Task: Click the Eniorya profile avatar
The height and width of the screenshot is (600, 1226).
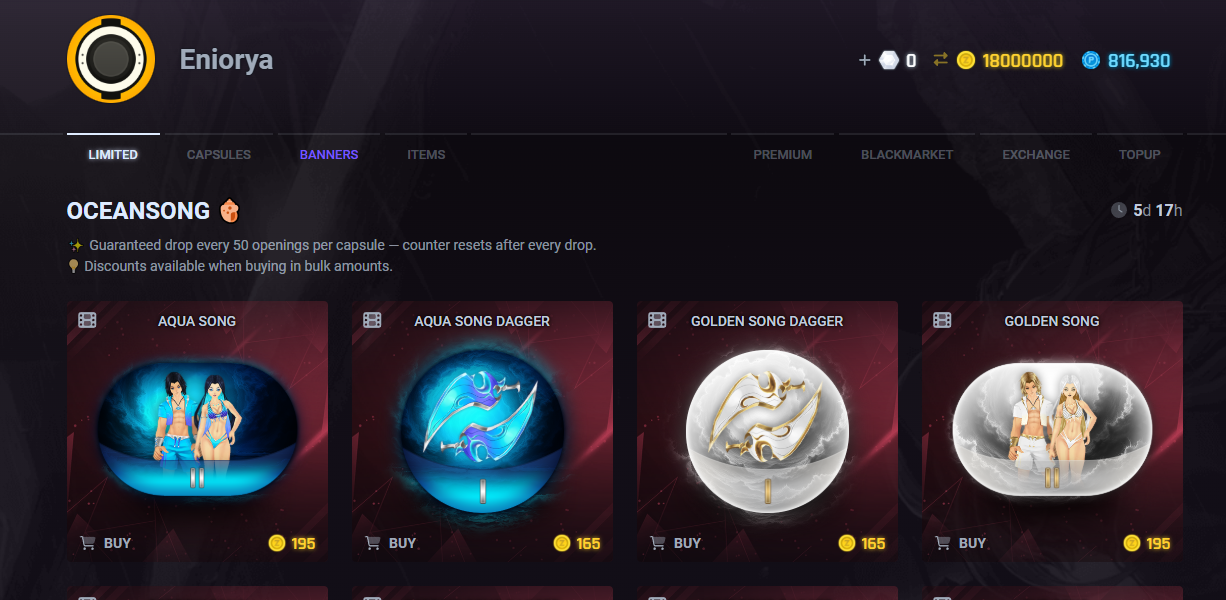Action: click(111, 59)
